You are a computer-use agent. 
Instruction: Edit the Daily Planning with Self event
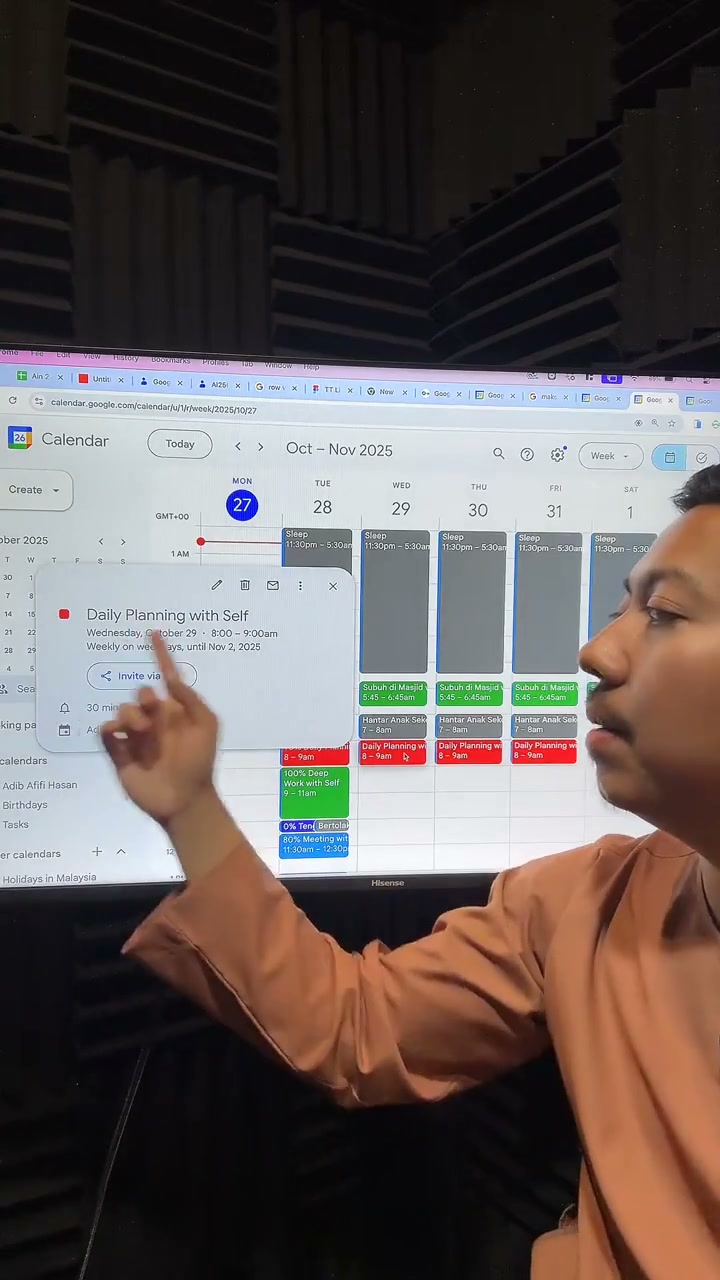pos(216,585)
